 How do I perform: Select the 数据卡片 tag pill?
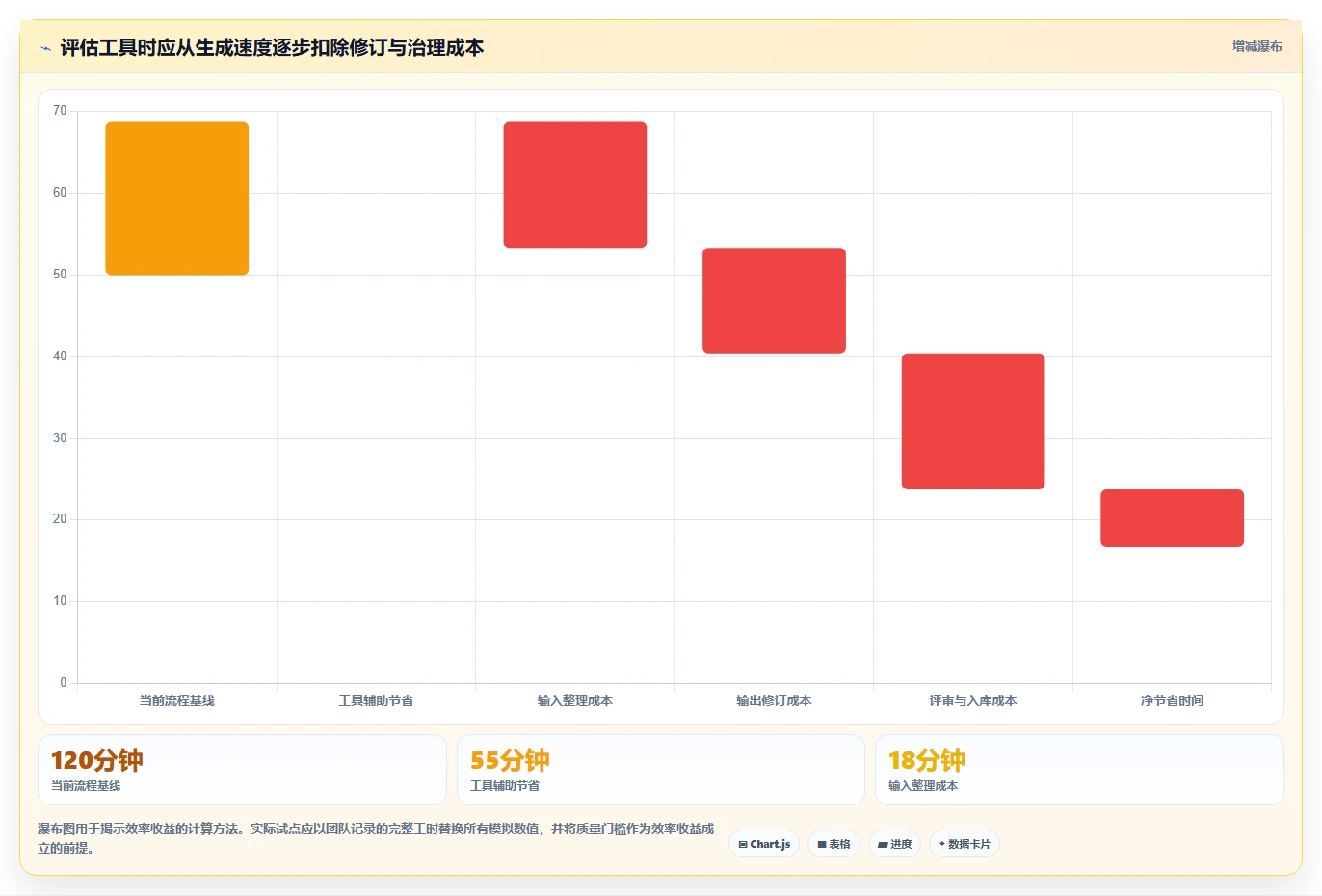[x=965, y=844]
